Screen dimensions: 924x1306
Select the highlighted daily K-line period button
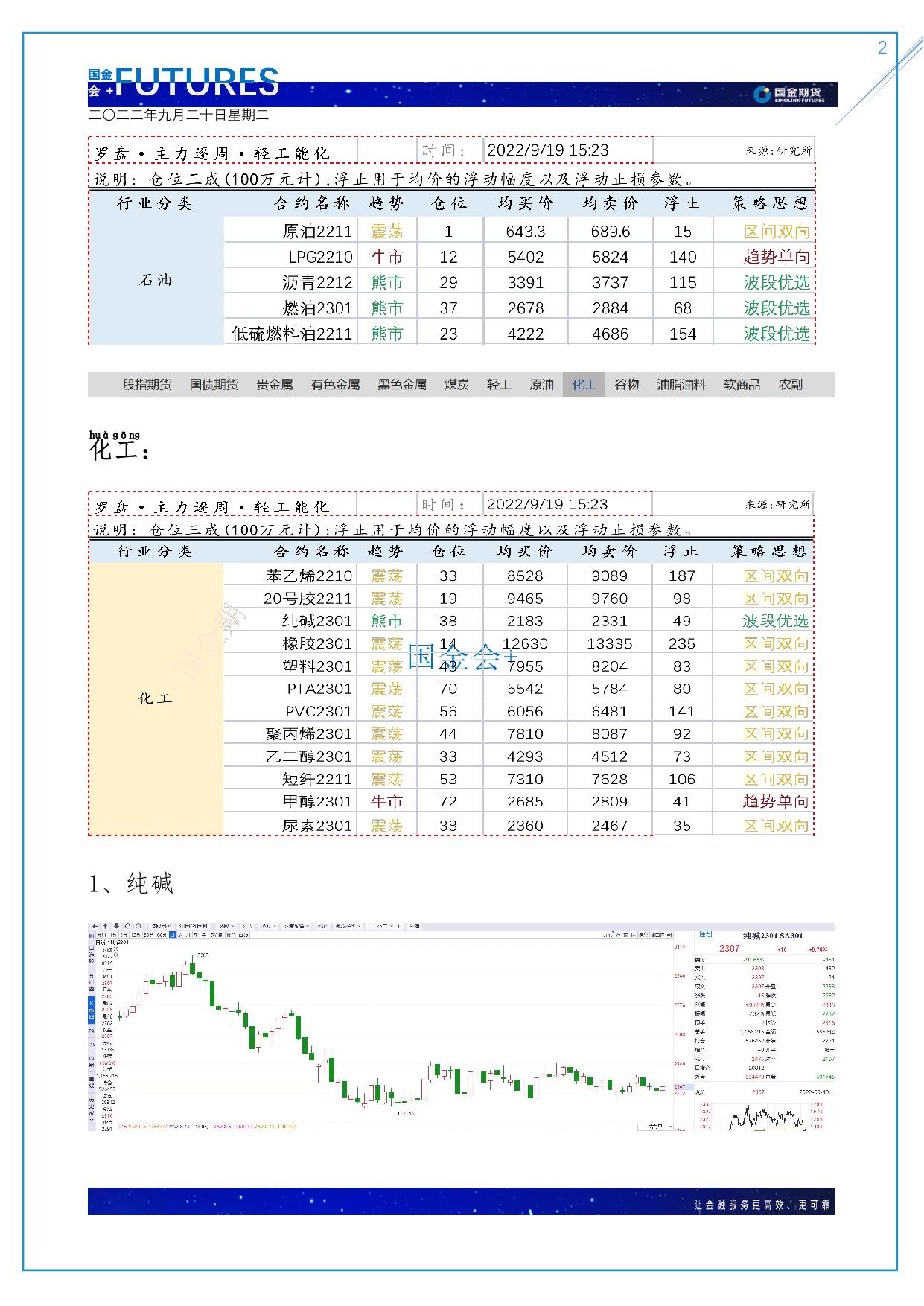tap(173, 934)
